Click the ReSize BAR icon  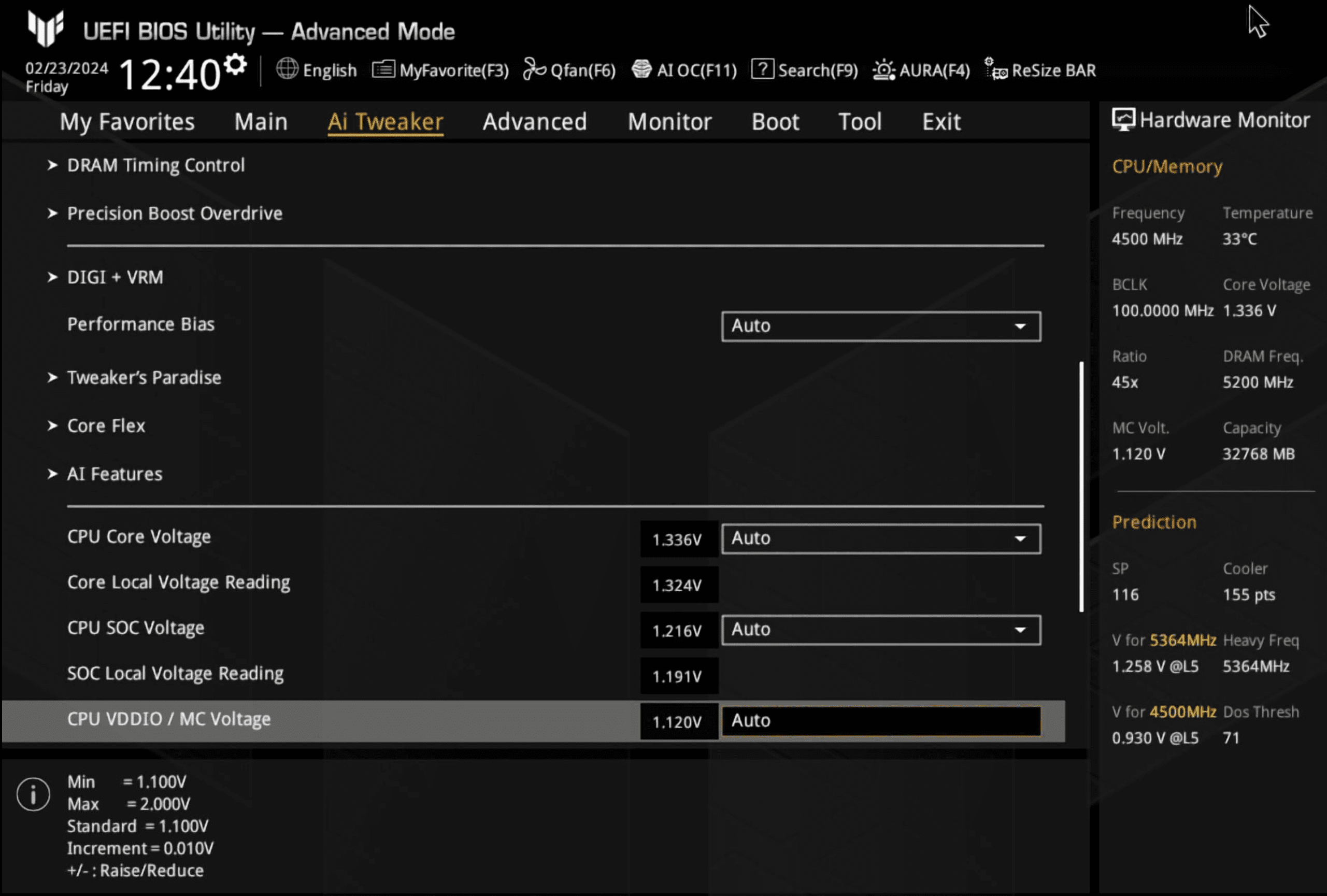[996, 69]
